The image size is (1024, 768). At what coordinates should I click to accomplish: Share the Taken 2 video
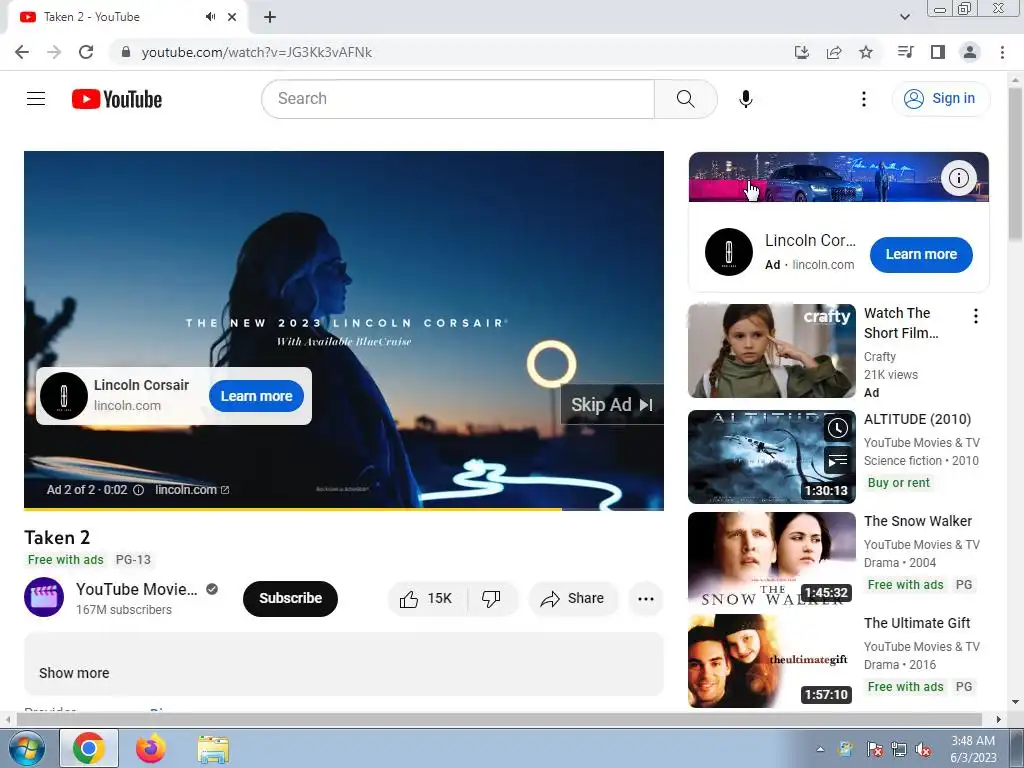[x=572, y=598]
